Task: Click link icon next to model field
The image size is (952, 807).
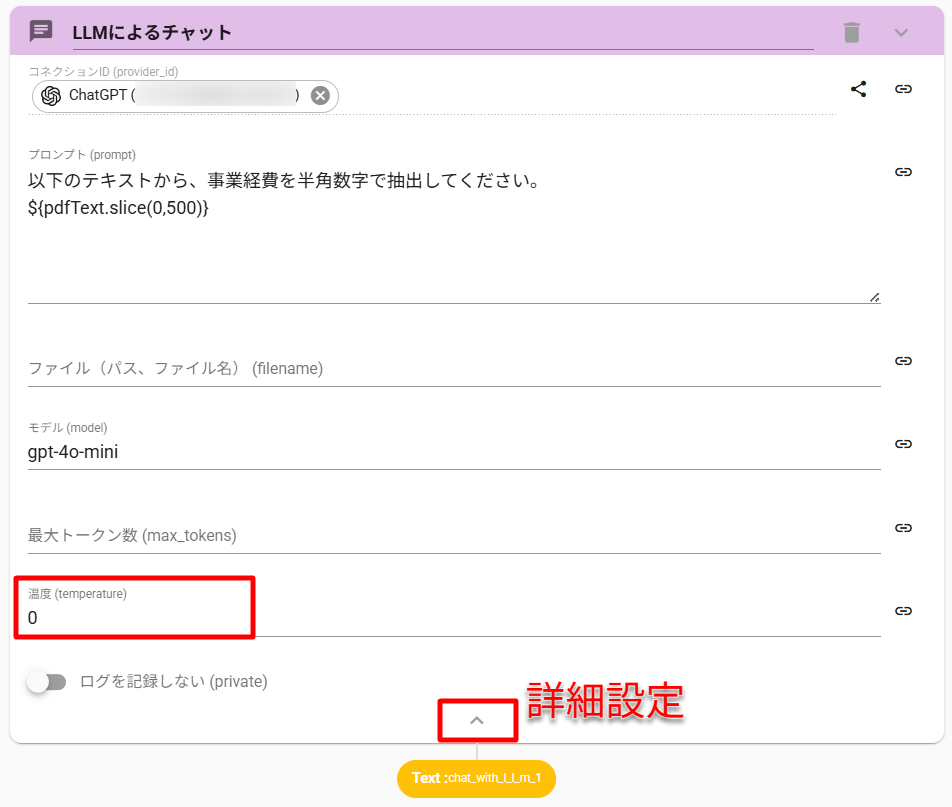Action: tap(903, 444)
